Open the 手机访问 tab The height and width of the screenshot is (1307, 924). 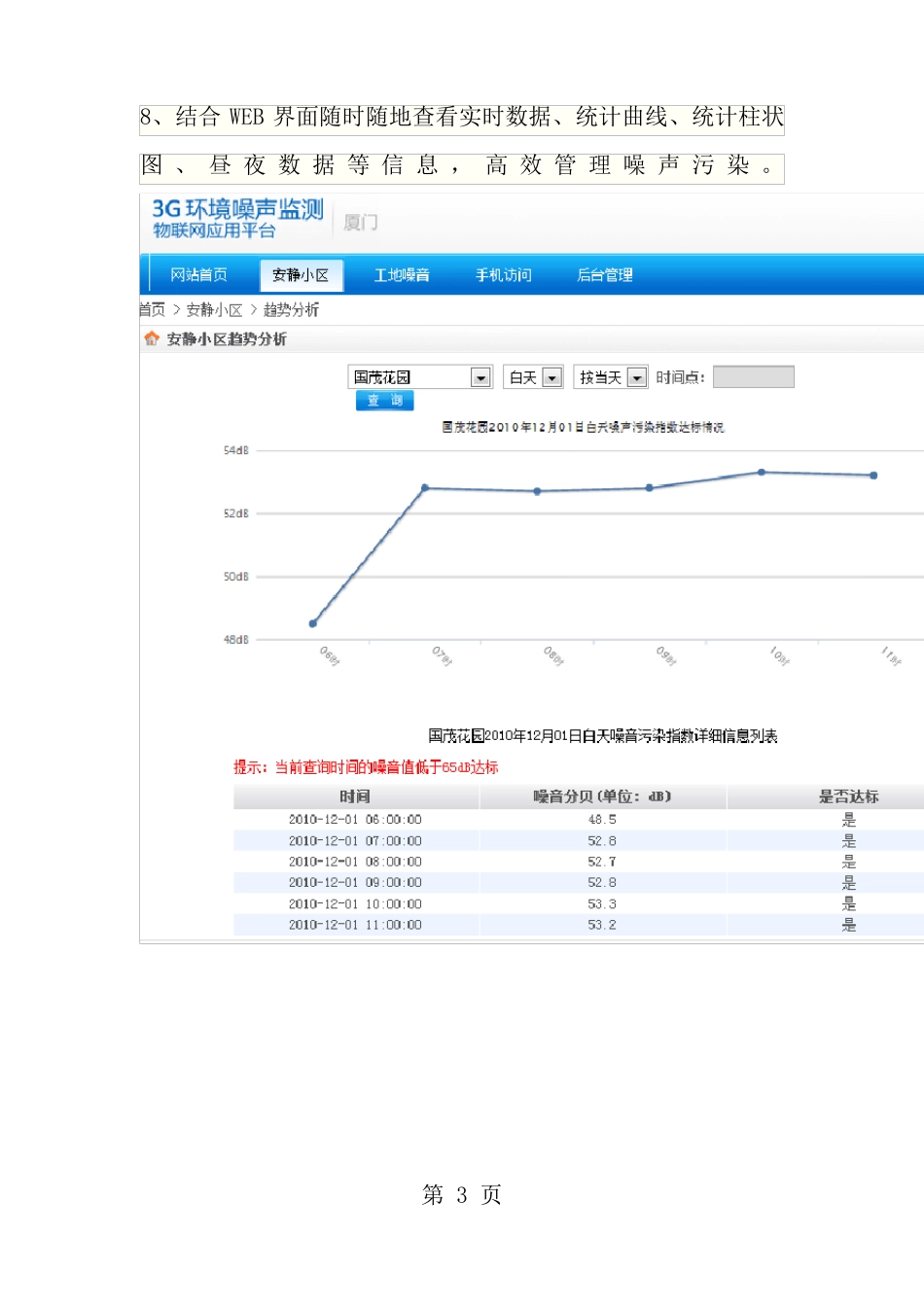click(503, 275)
